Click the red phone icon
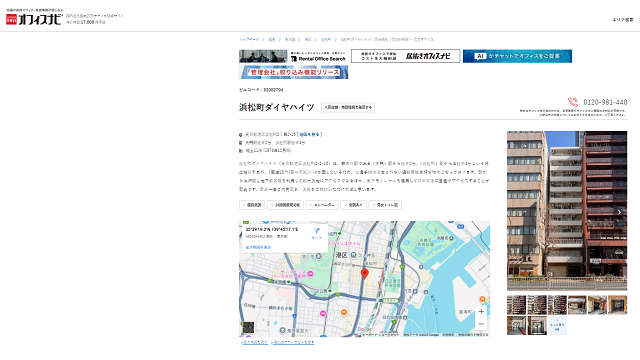Screen dimensions: 640x360 pyautogui.click(x=573, y=102)
